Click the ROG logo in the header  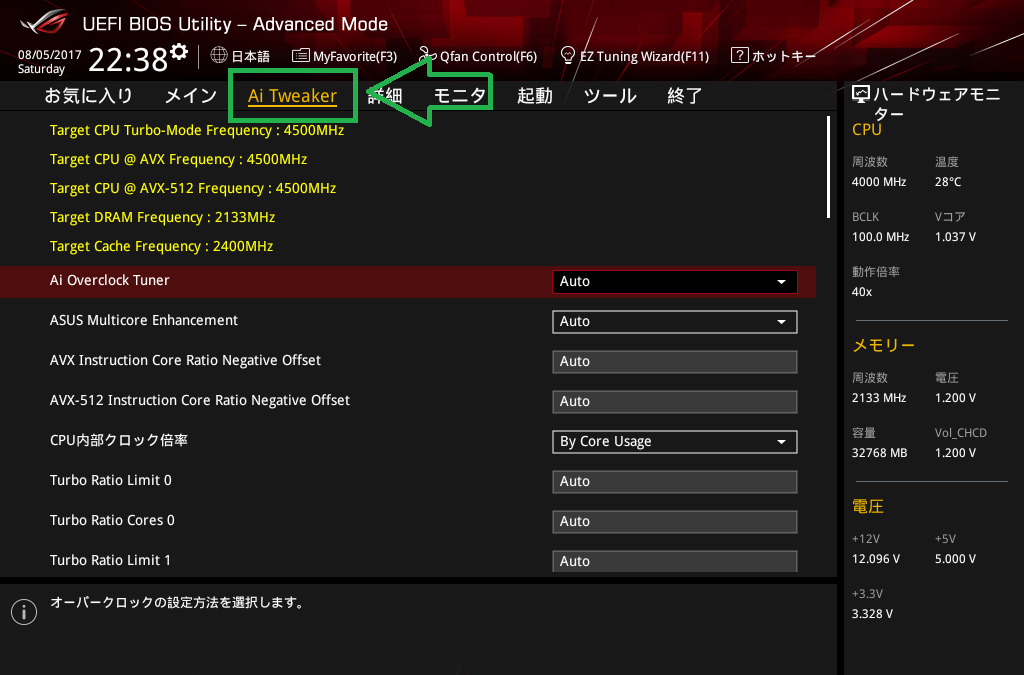44,22
